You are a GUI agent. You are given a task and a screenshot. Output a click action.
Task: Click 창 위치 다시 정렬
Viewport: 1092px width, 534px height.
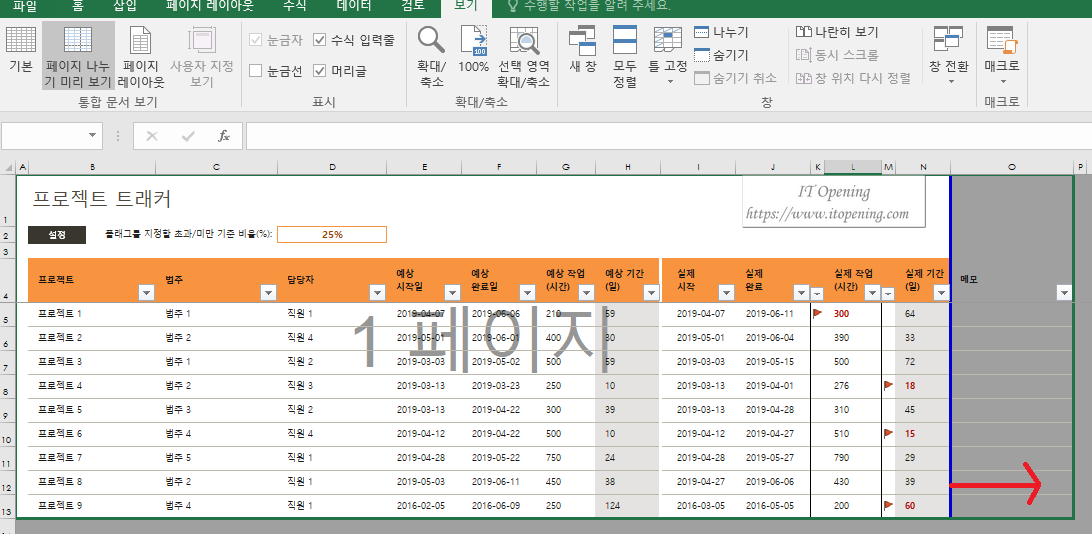pos(853,78)
